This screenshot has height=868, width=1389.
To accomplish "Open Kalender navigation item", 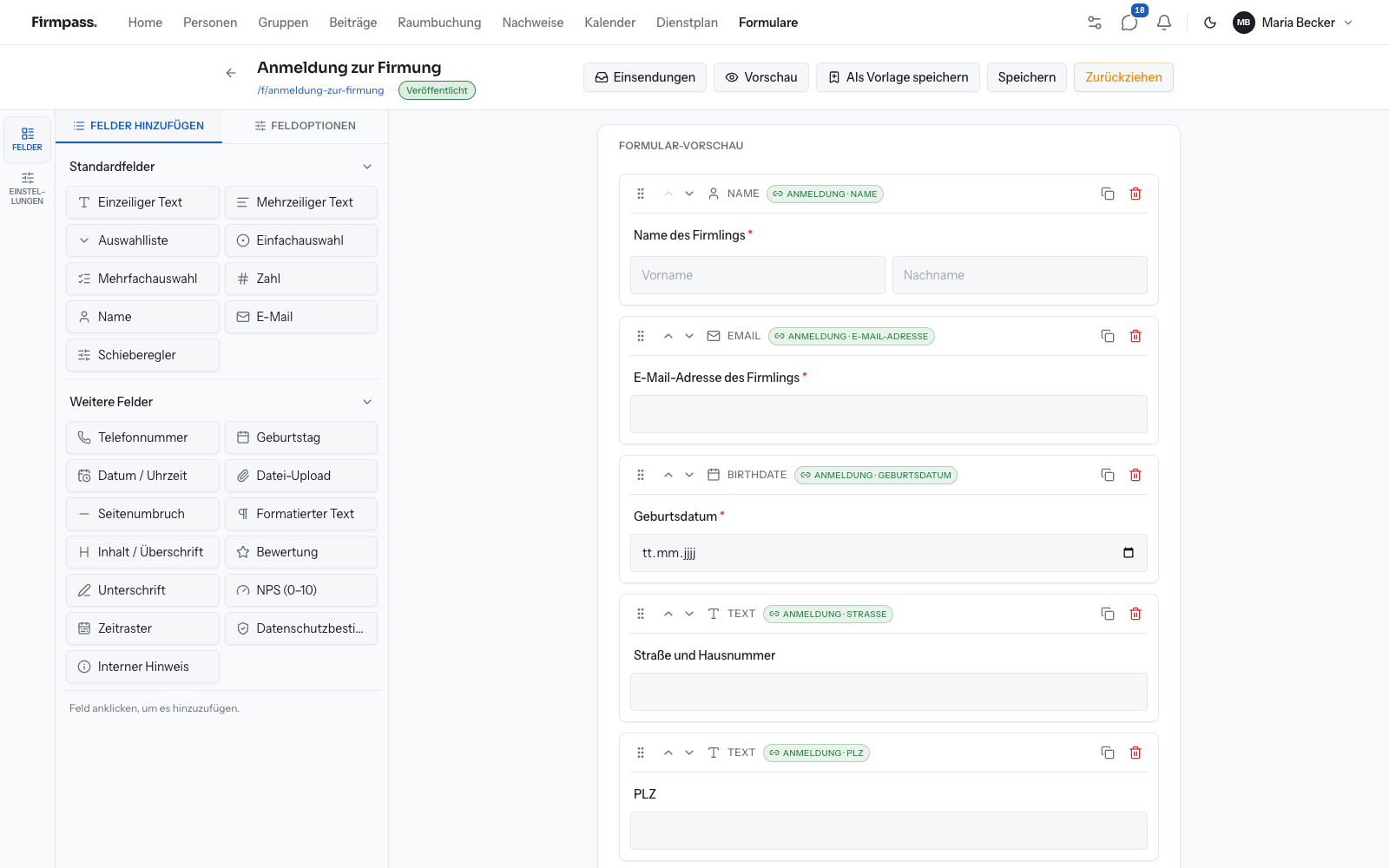I will point(609,23).
